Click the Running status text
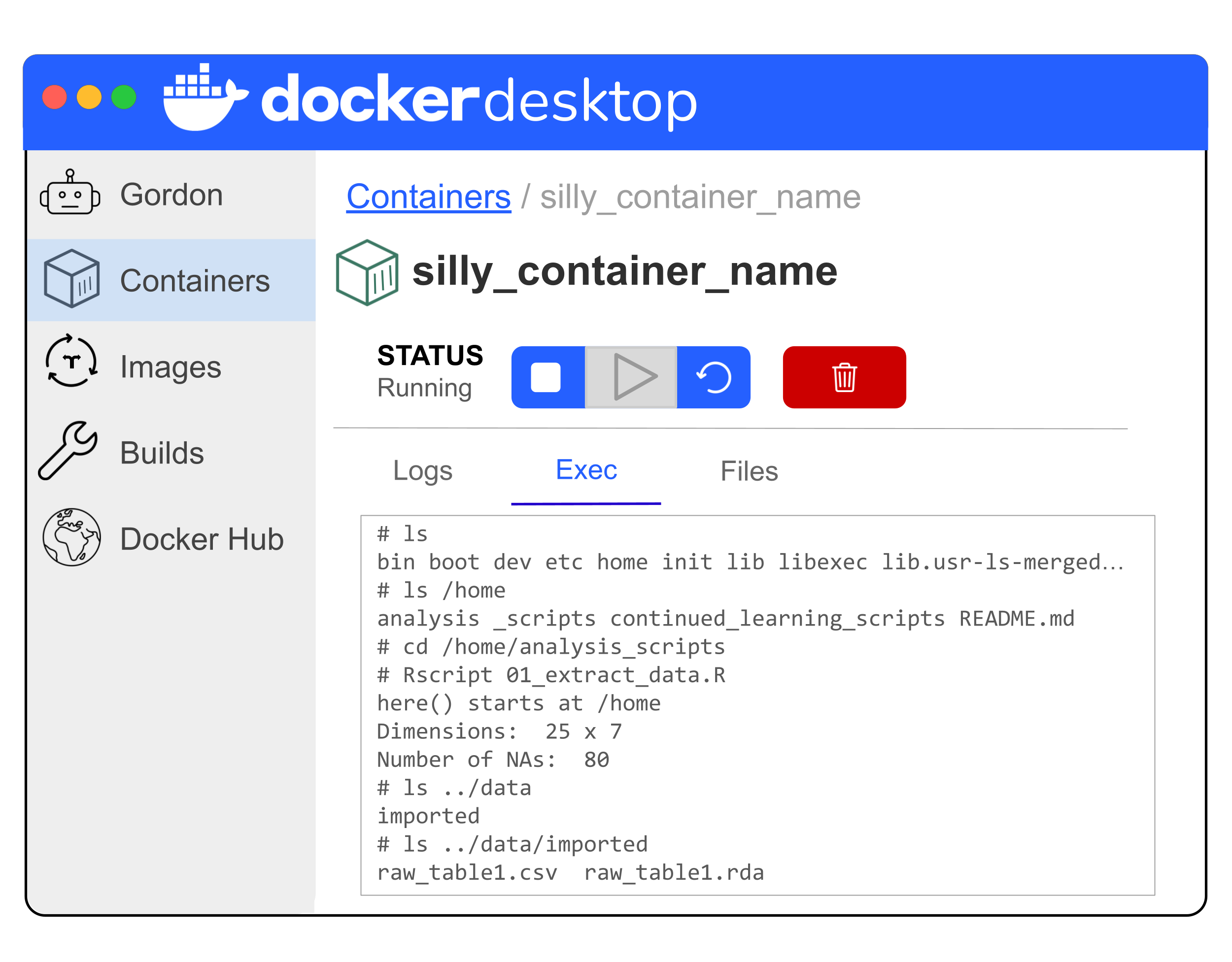This screenshot has width=1232, height=962. [x=424, y=388]
